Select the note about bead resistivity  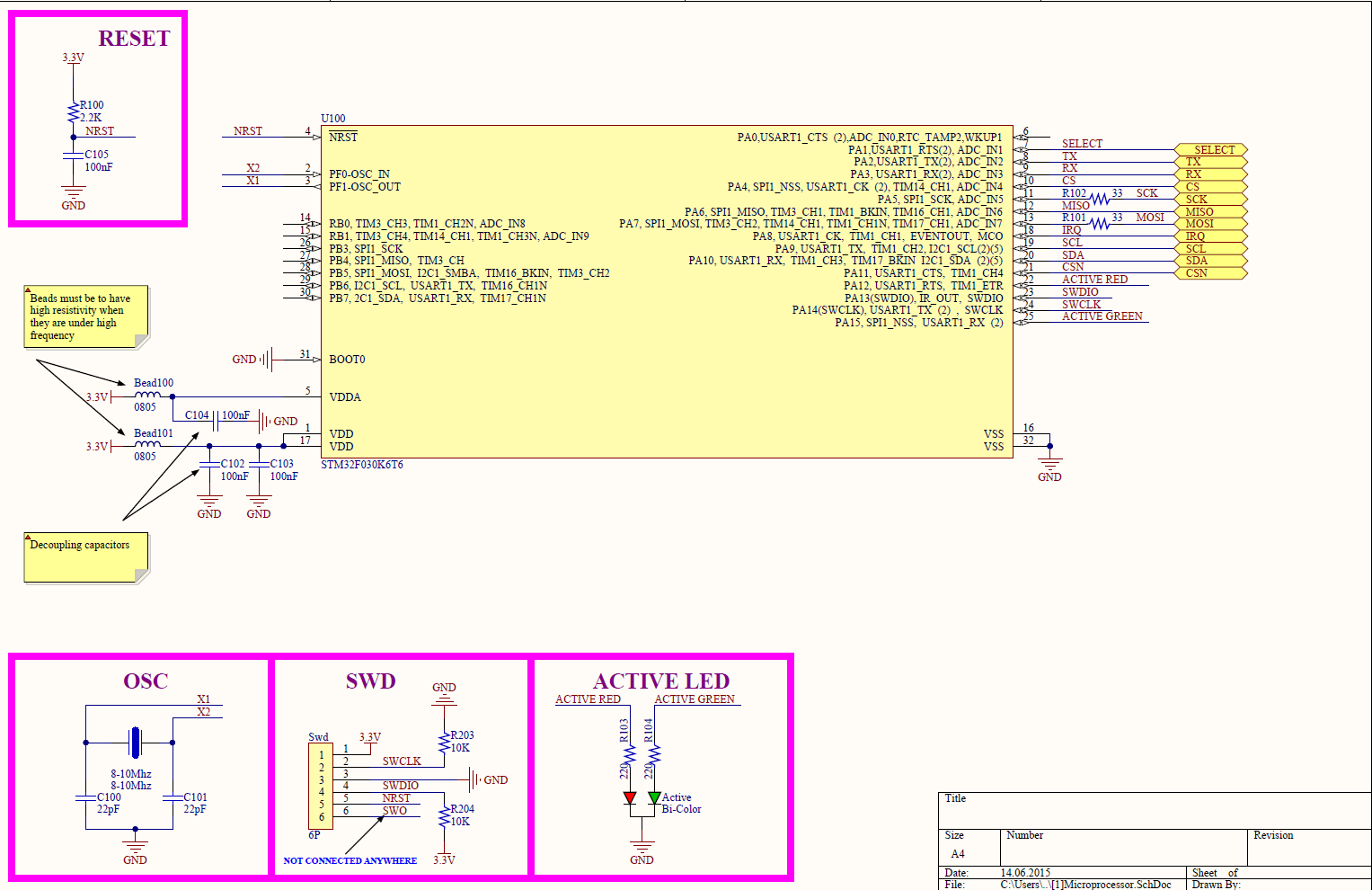86,316
